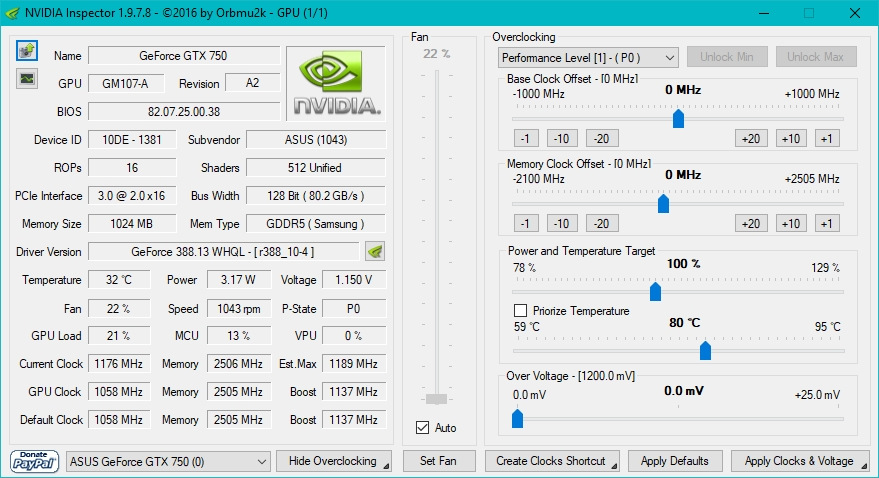The image size is (879, 478).
Task: Open the sensor monitoring graph icon
Action: tap(26, 79)
